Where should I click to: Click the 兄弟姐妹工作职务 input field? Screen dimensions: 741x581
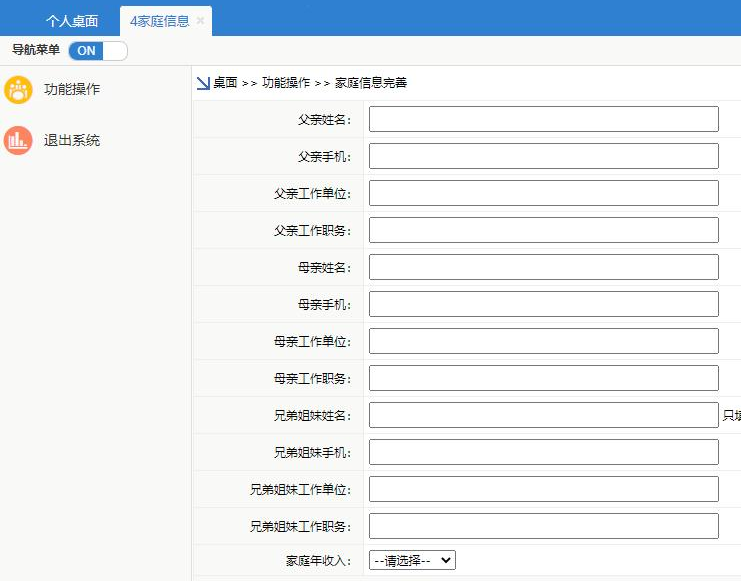(543, 526)
